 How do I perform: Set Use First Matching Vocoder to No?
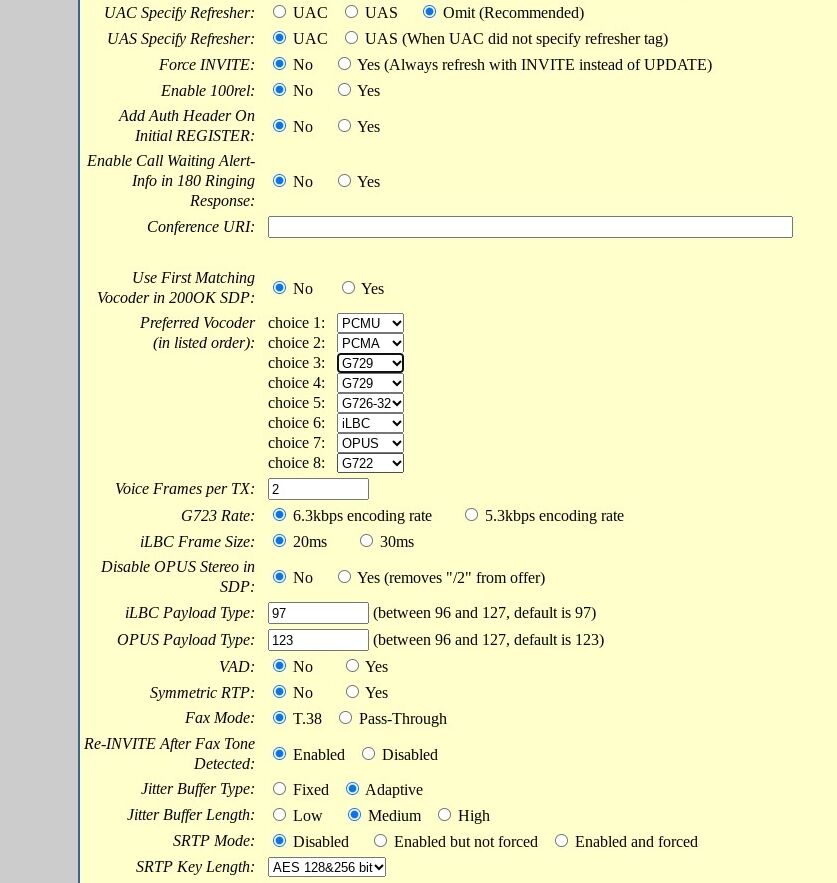pyautogui.click(x=279, y=288)
